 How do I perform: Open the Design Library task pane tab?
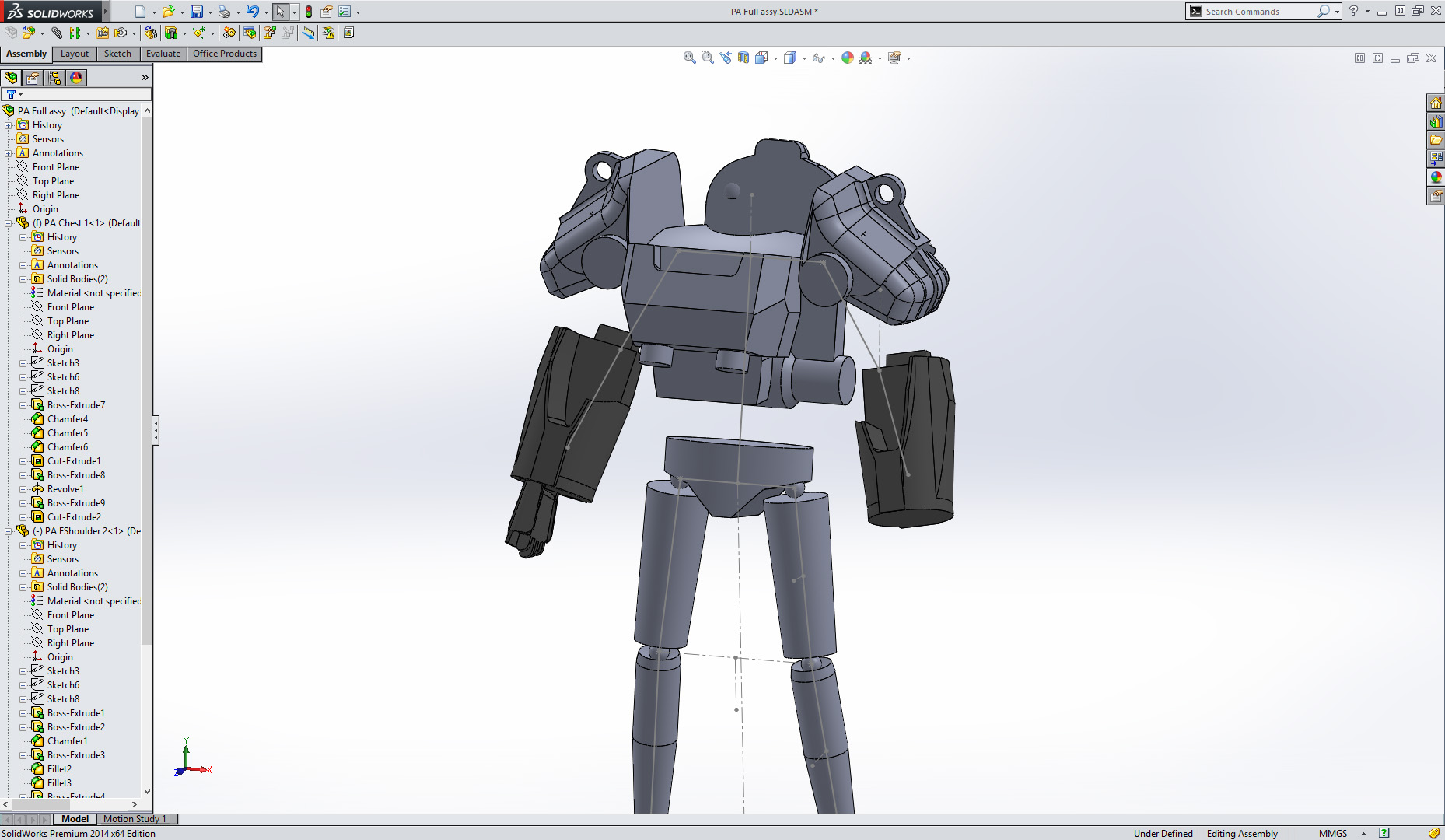1436,122
